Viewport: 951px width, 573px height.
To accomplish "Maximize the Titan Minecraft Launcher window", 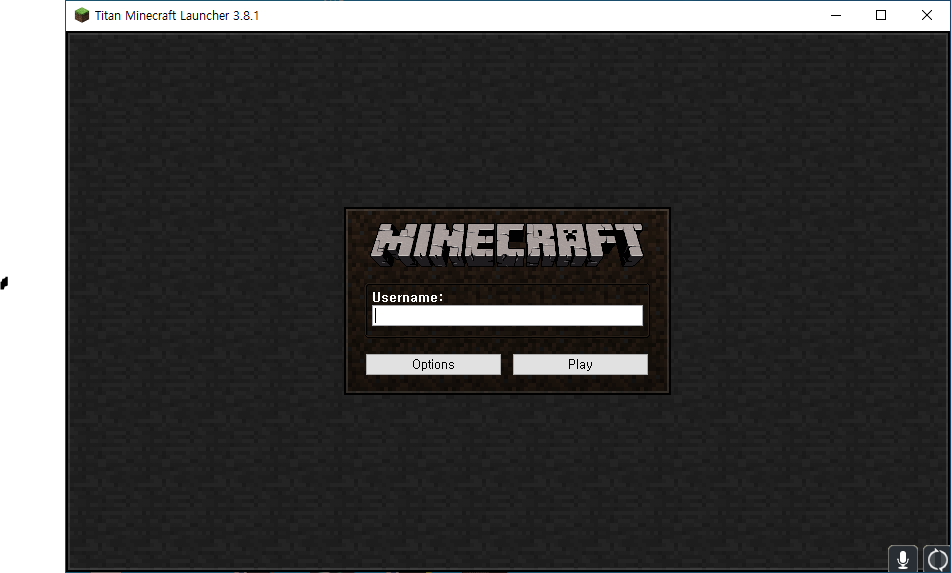I will point(881,15).
